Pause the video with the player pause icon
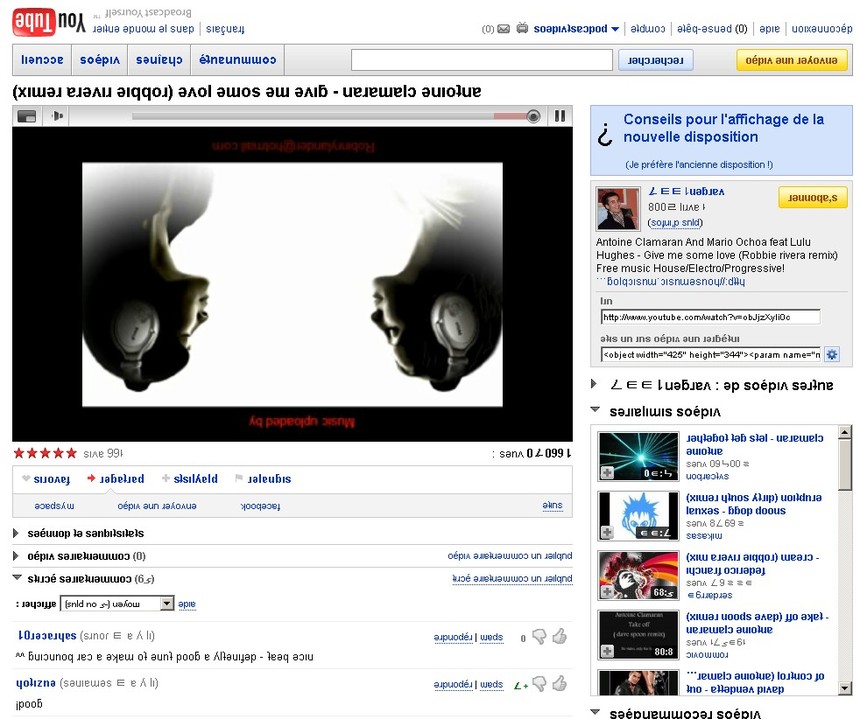The width and height of the screenshot is (860, 719). [x=559, y=114]
